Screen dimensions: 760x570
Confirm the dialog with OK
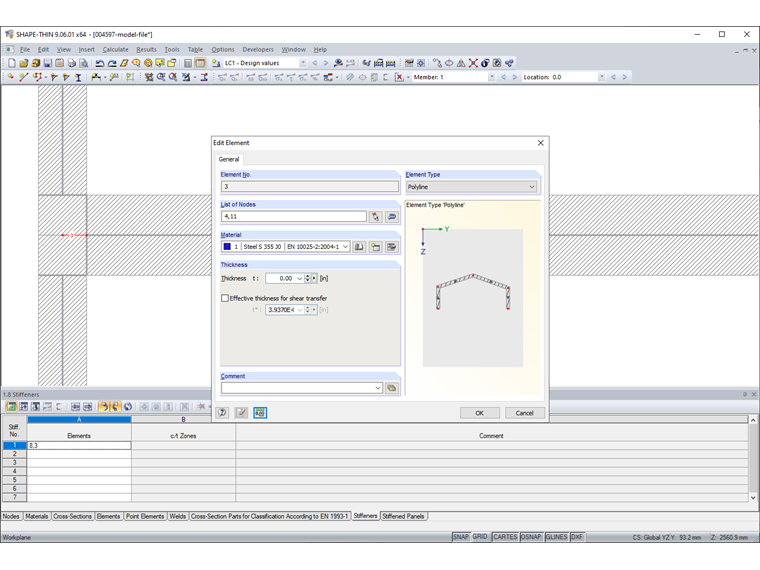tap(479, 413)
